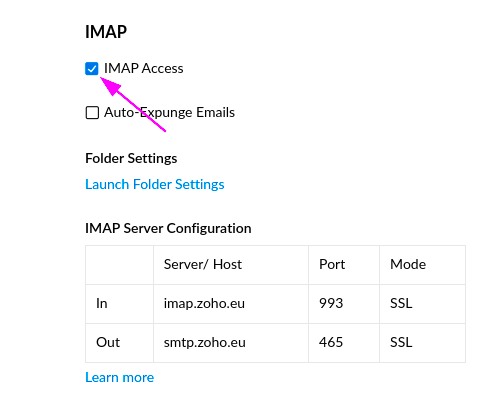The height and width of the screenshot is (419, 503).
Task: Select the In row label
Action: [x=119, y=304]
